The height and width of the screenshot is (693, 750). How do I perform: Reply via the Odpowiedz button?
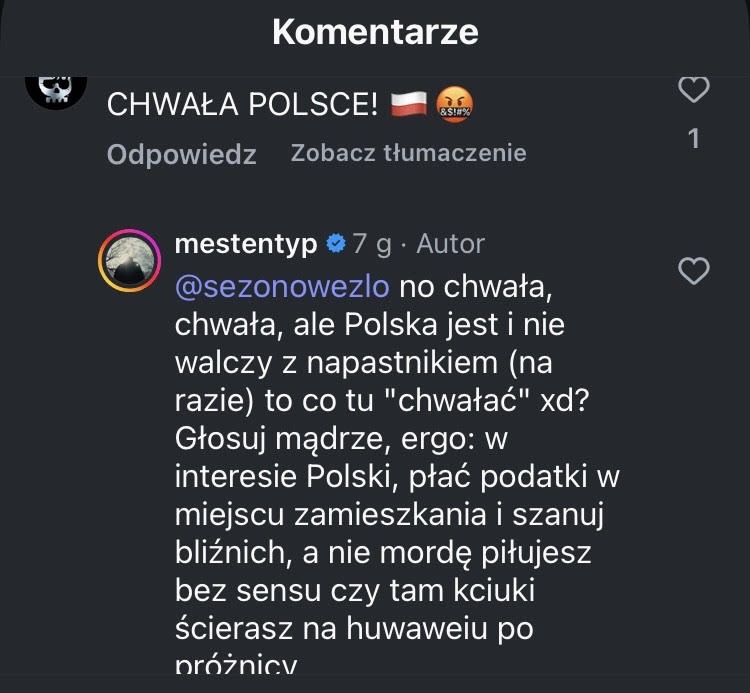pos(181,154)
